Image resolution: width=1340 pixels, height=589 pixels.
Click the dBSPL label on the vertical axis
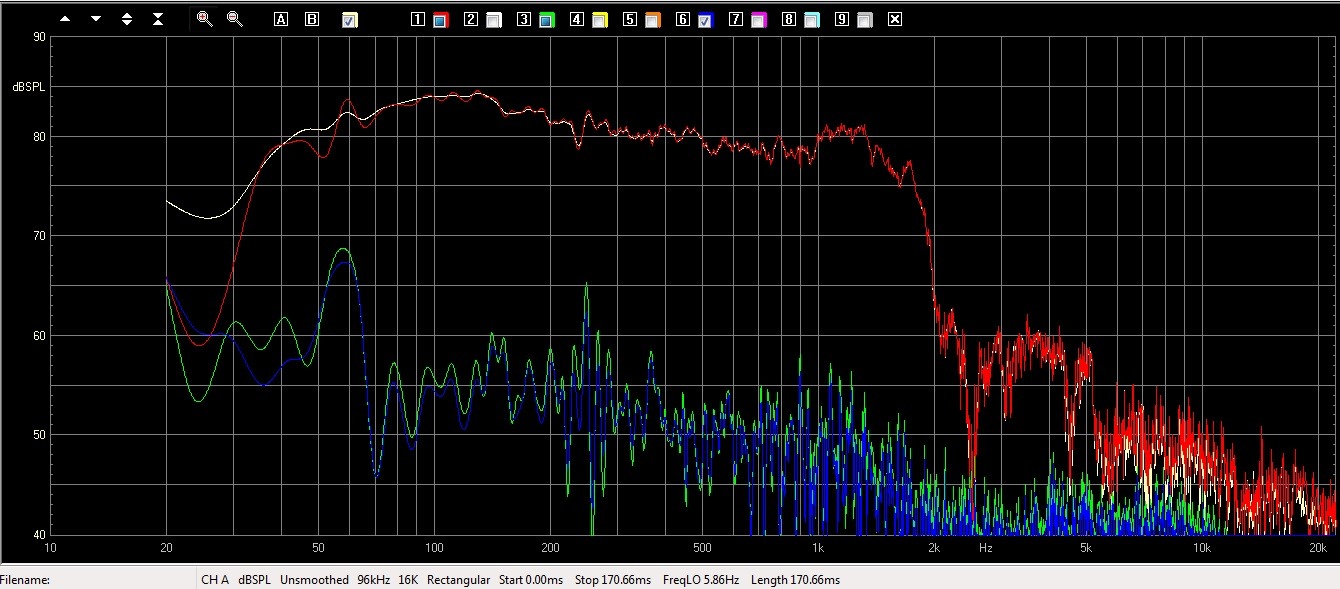[x=28, y=87]
